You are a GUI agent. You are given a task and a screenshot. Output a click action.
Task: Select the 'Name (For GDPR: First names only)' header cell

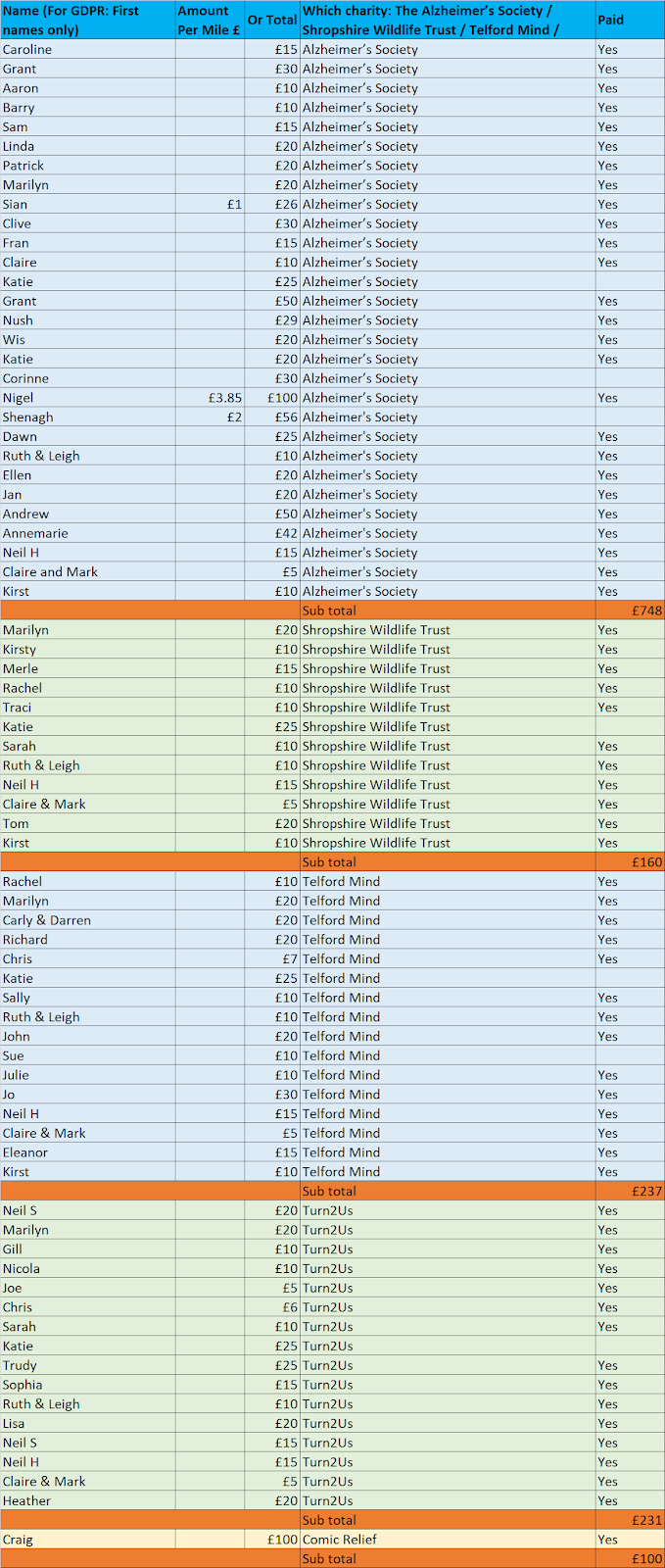click(88, 20)
